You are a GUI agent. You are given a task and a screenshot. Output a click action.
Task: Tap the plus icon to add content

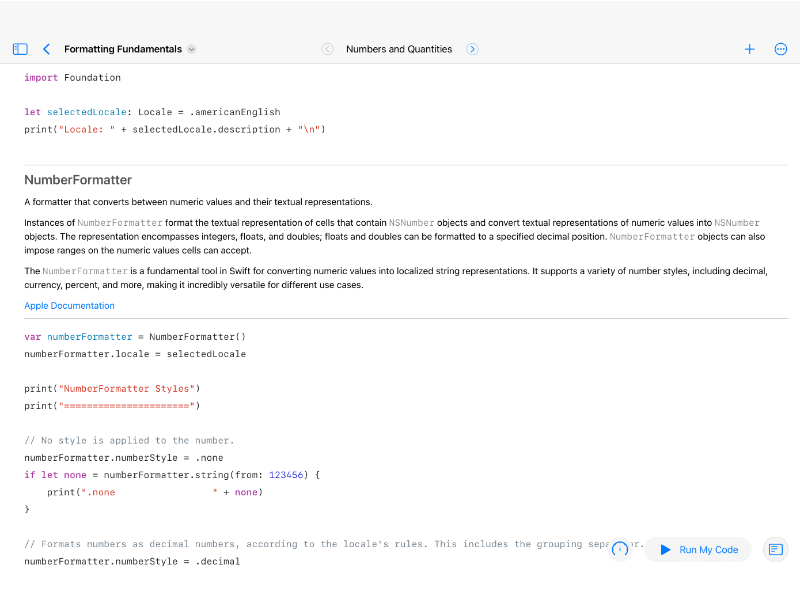749,49
